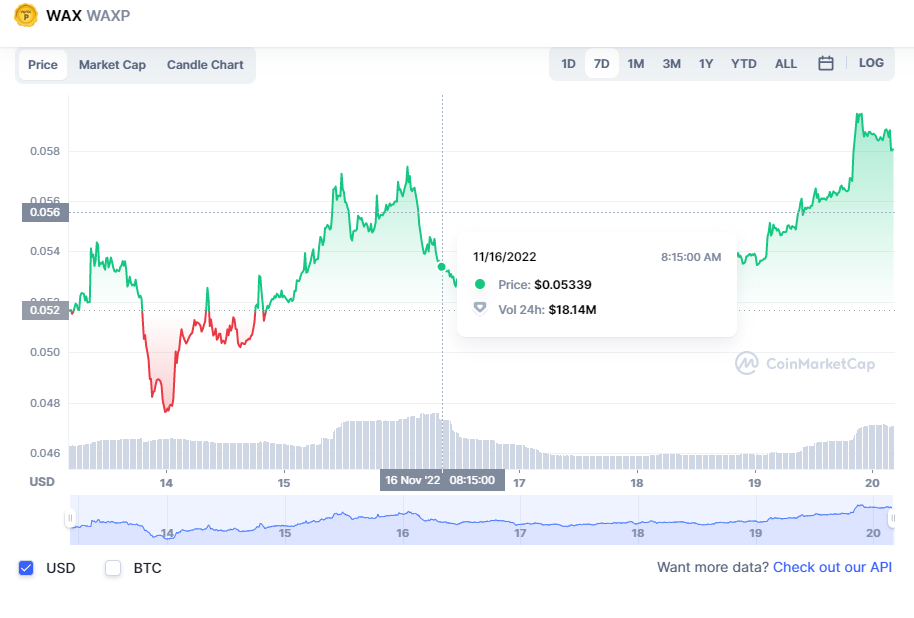Screen dimensions: 914x618
Task: Open the Candle Chart tab
Action: (x=205, y=65)
